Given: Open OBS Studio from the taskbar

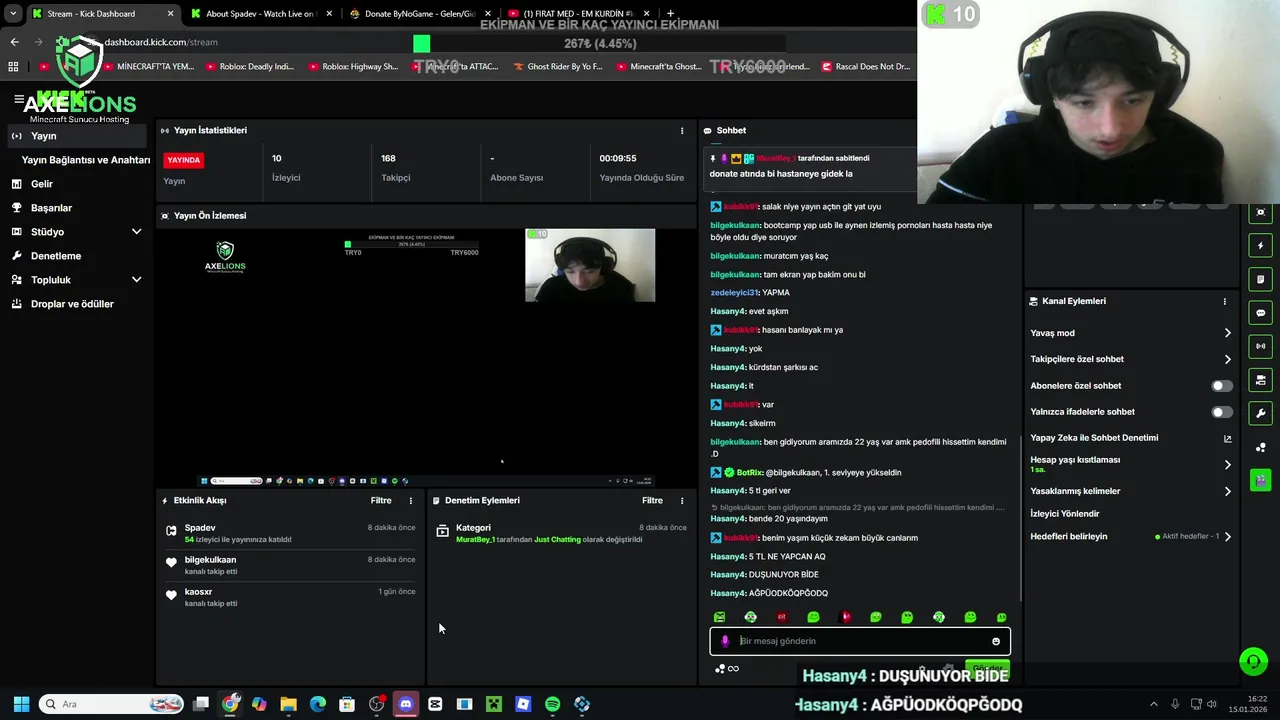Looking at the screenshot, I should pos(377,704).
